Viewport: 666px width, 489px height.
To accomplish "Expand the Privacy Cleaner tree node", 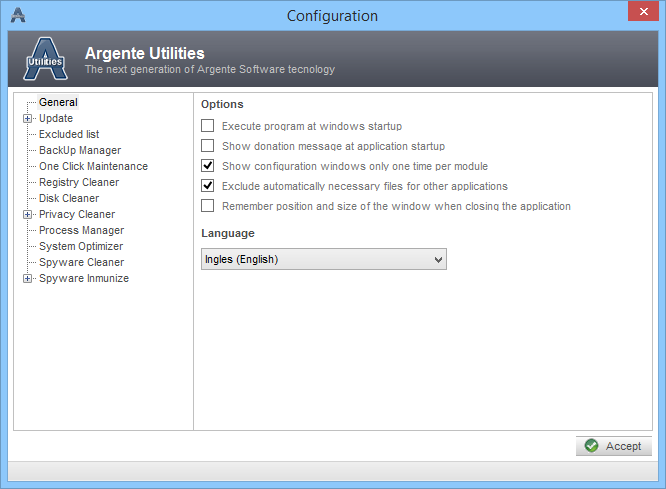I will (28, 215).
